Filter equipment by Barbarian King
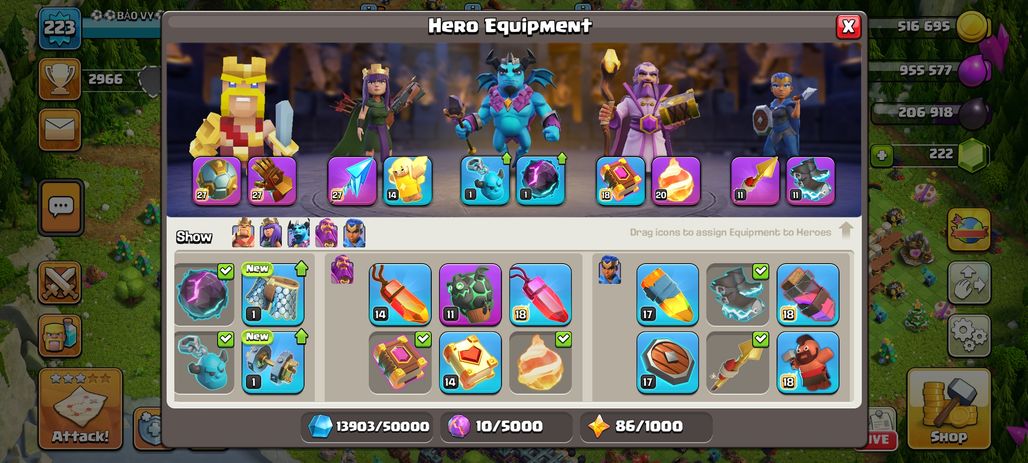Screen dimensions: 1028x463 [x=243, y=233]
